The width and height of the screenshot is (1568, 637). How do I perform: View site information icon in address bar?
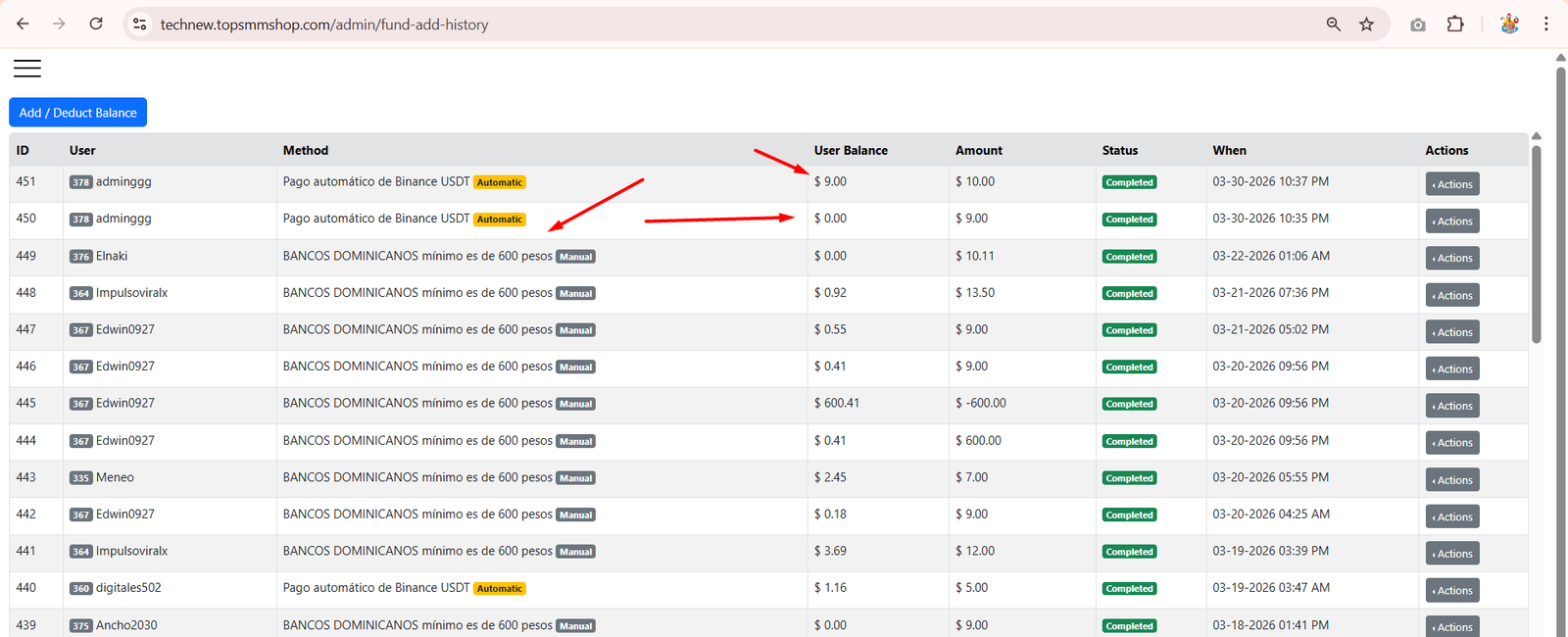[140, 24]
